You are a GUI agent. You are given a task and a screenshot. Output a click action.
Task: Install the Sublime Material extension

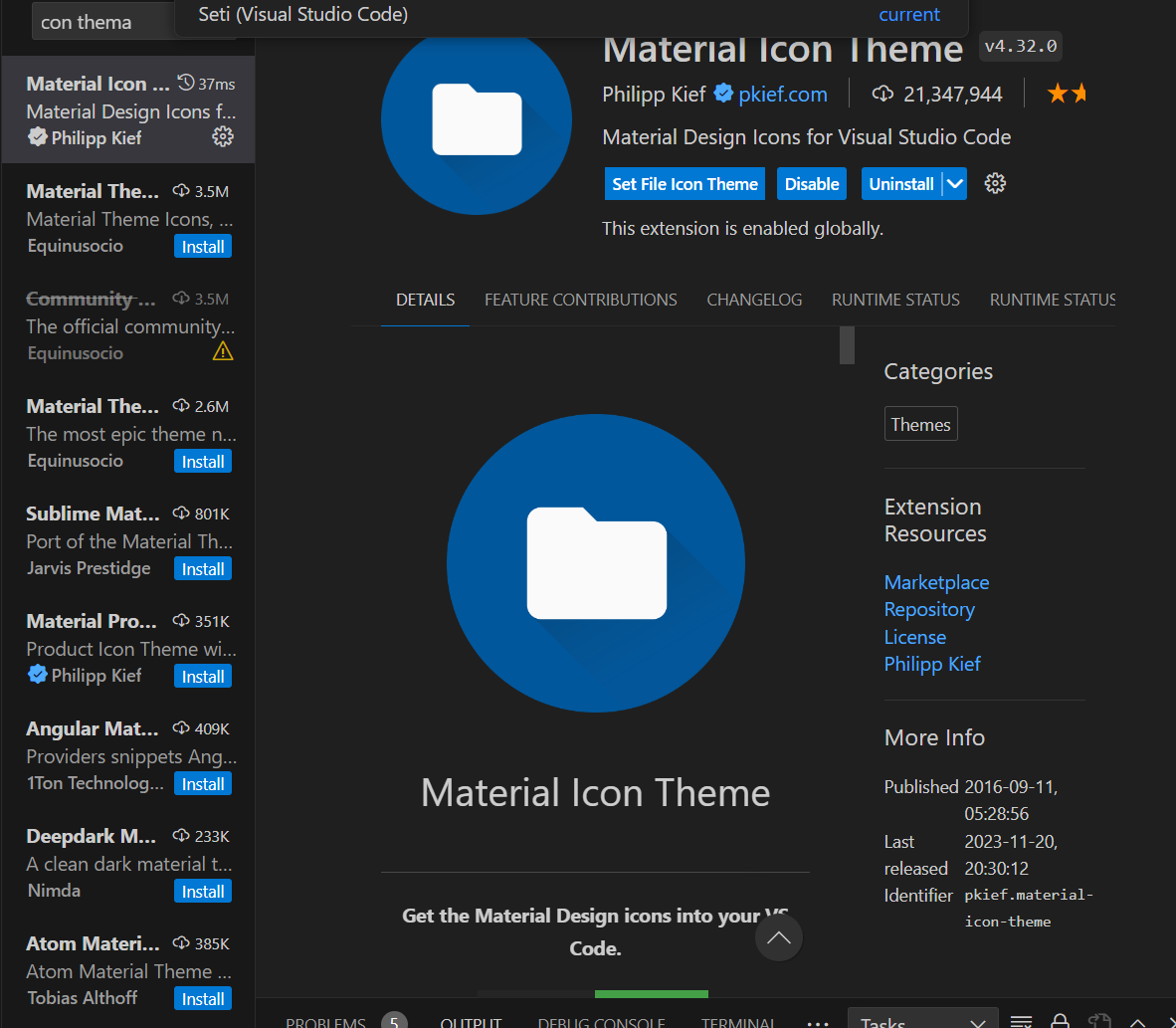(x=203, y=569)
